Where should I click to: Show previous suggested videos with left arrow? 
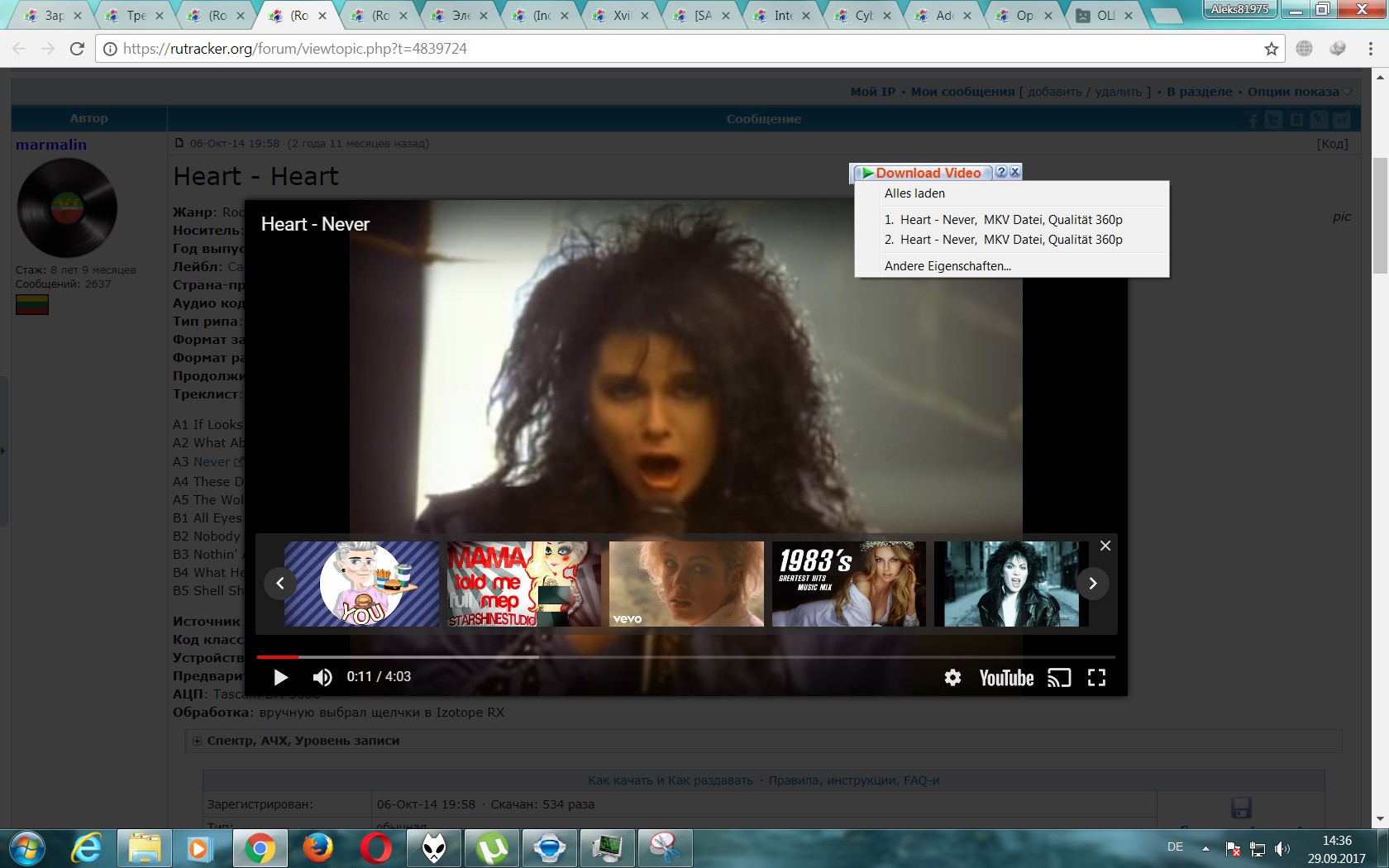[x=280, y=584]
